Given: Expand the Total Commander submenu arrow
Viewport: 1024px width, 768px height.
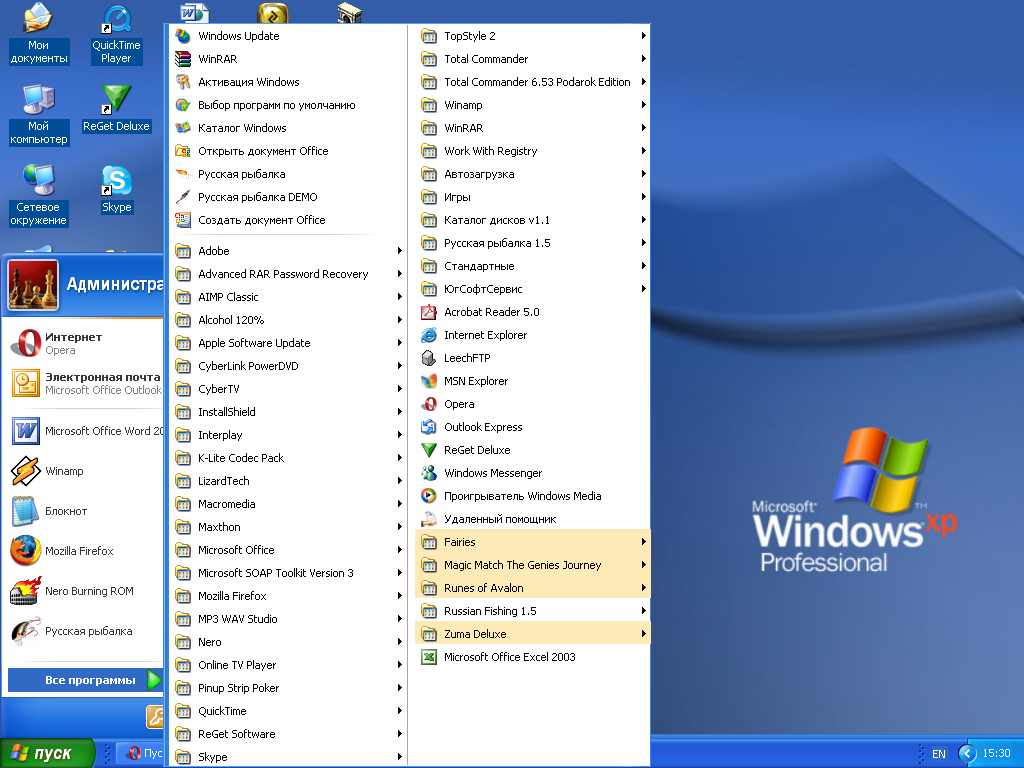Looking at the screenshot, I should (644, 59).
